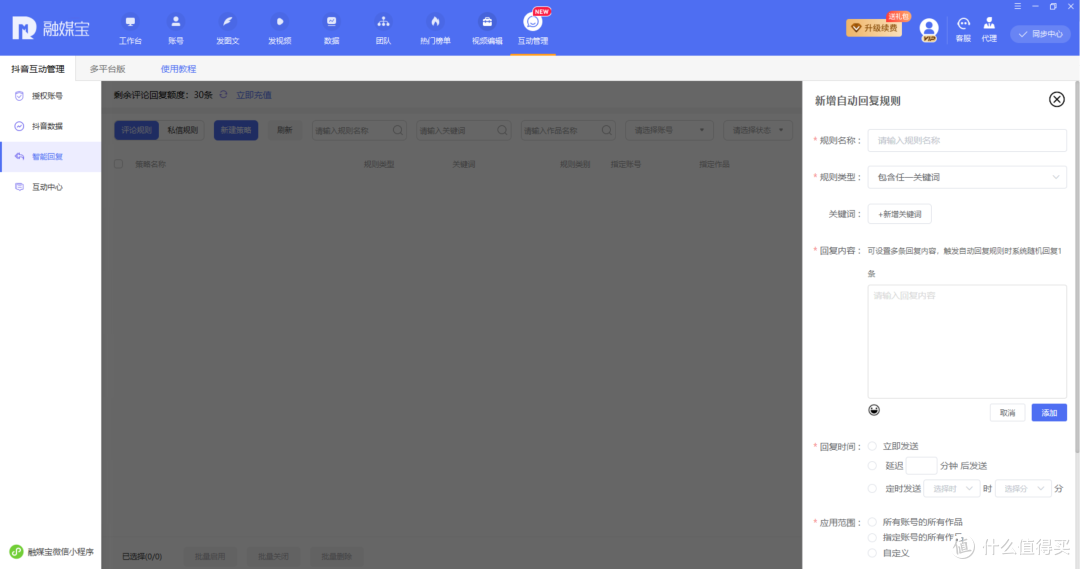
Task: Focus the 规则名称 input in panel
Action: coord(967,141)
